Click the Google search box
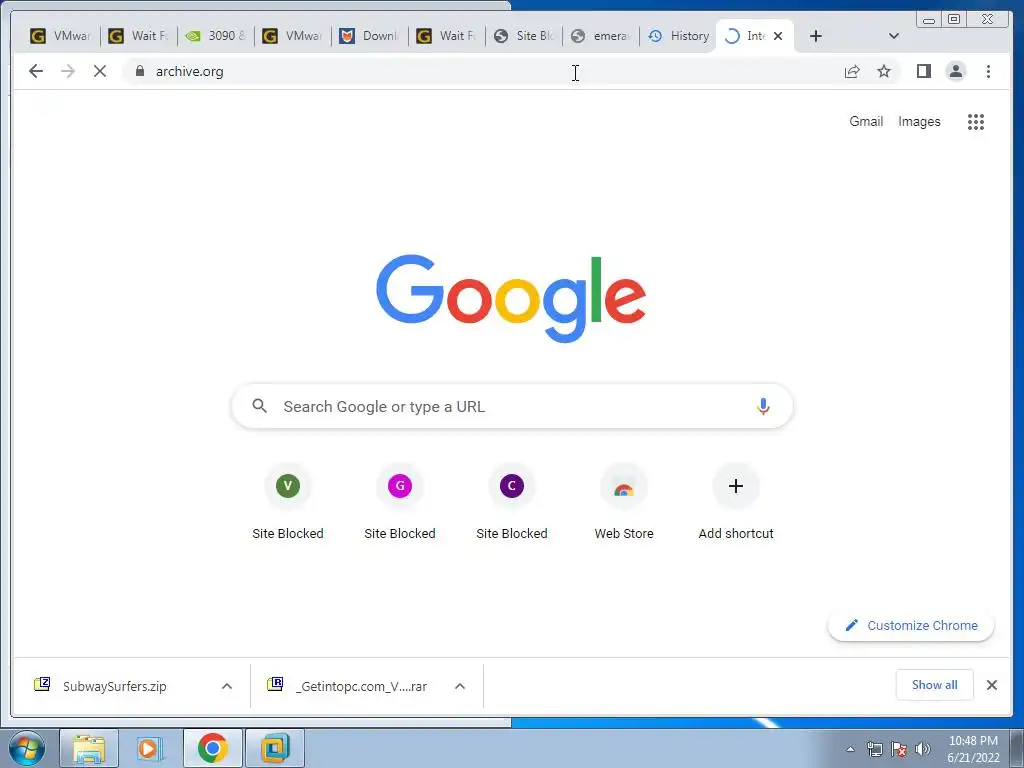 (512, 406)
